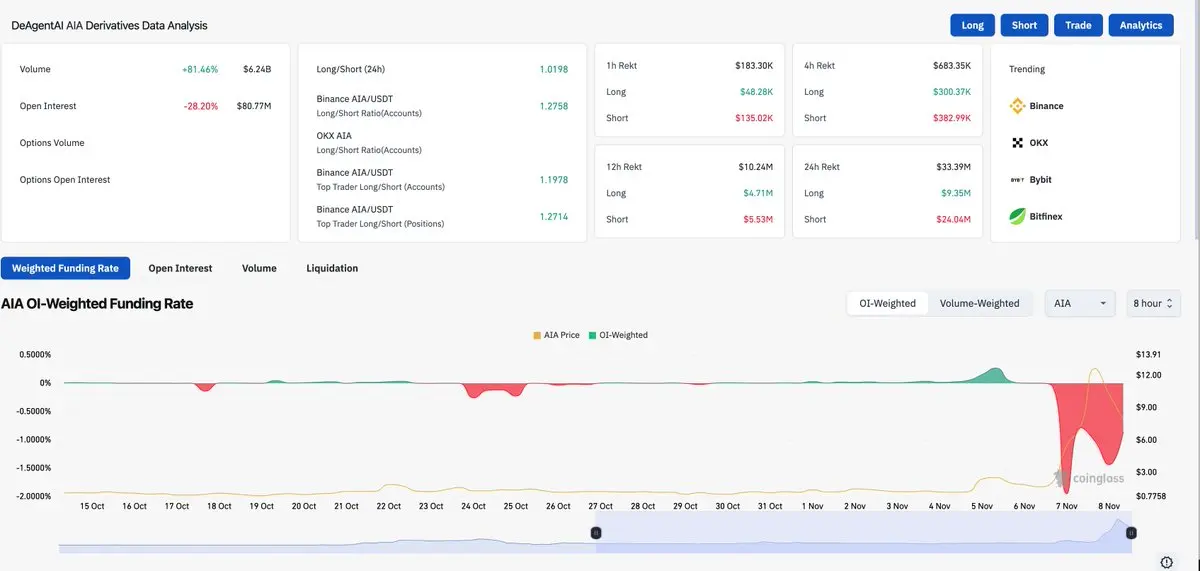
Task: Switch to Weighted Funding Rate tab
Action: point(65,268)
